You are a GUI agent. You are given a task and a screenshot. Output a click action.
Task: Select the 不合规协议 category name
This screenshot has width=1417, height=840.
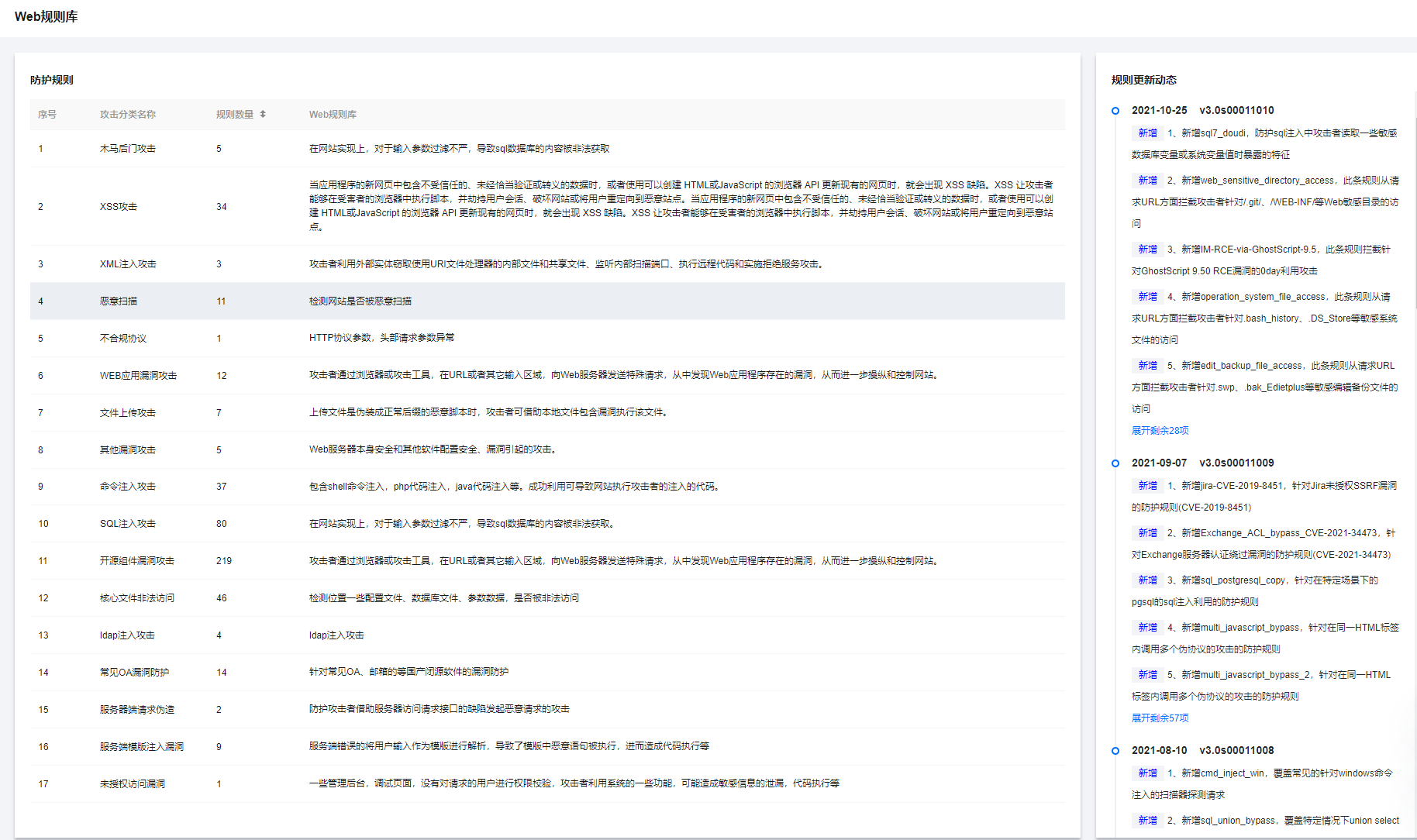tap(123, 339)
